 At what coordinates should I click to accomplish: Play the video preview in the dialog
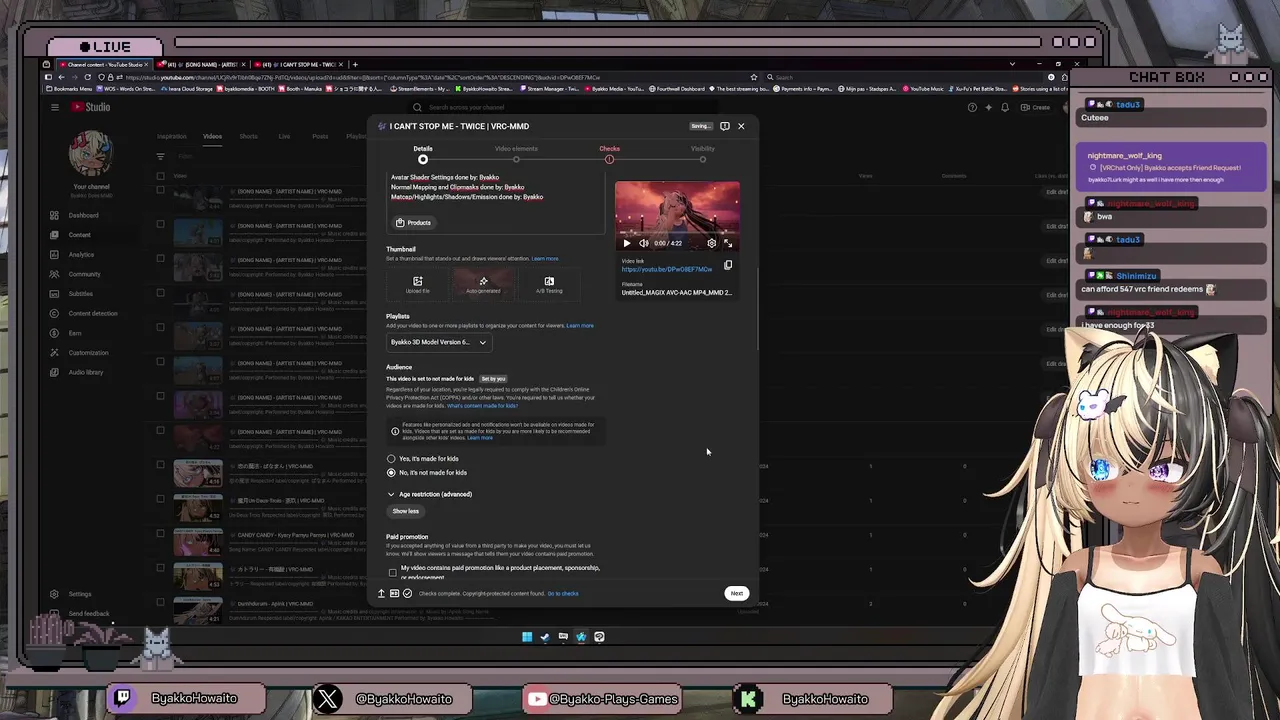tap(627, 243)
